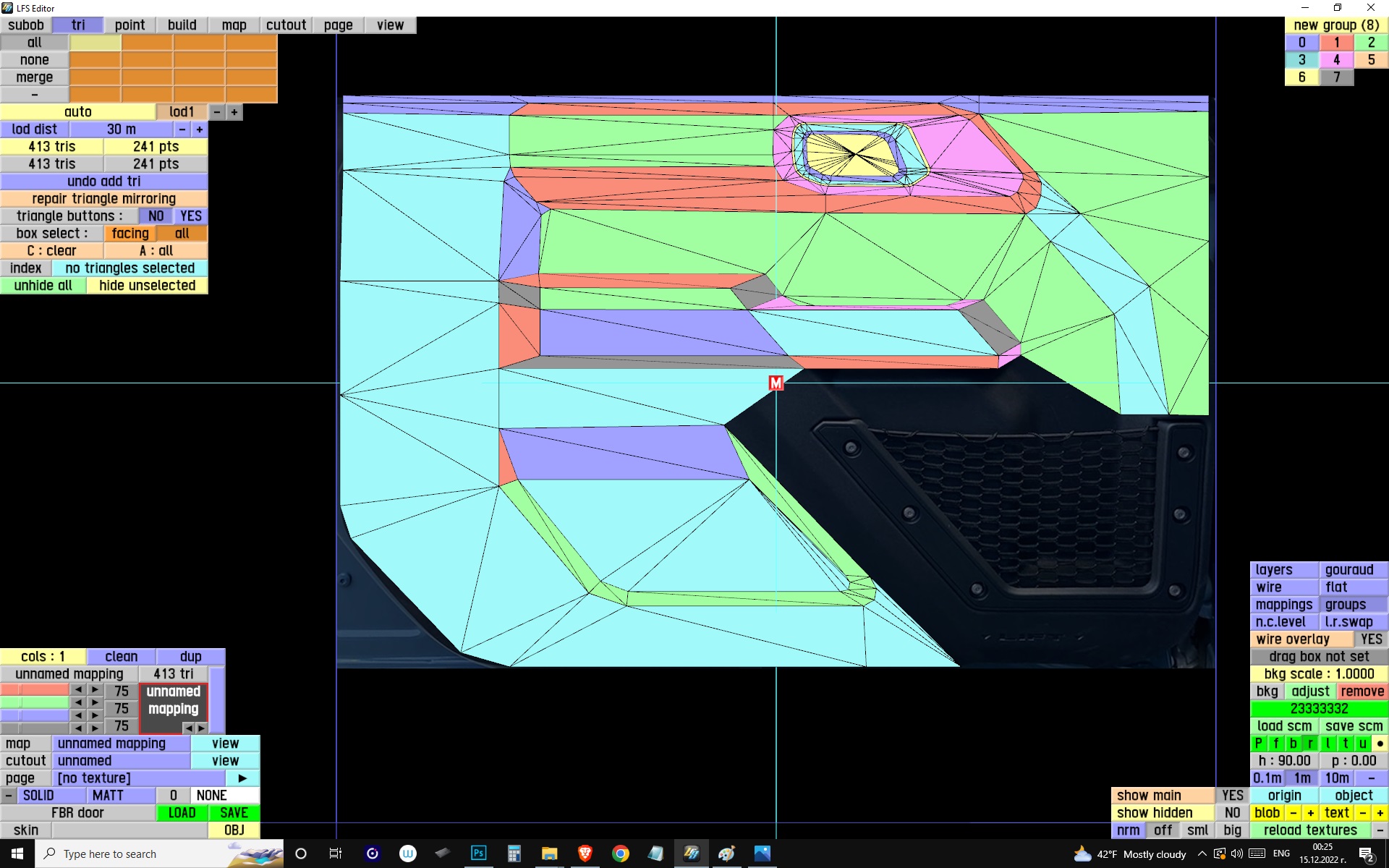This screenshot has height=868, width=1389.
Task: Toggle wire overlay YES button
Action: 1370,639
